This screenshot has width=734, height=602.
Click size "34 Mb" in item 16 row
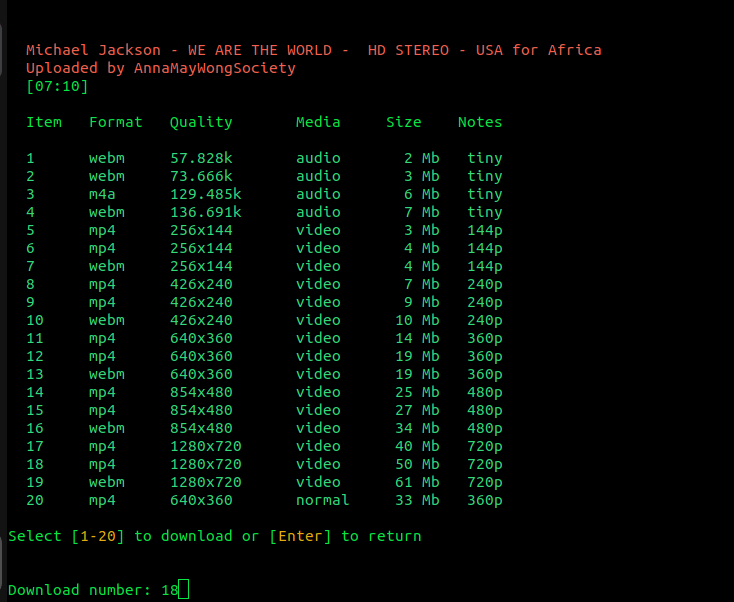[417, 428]
